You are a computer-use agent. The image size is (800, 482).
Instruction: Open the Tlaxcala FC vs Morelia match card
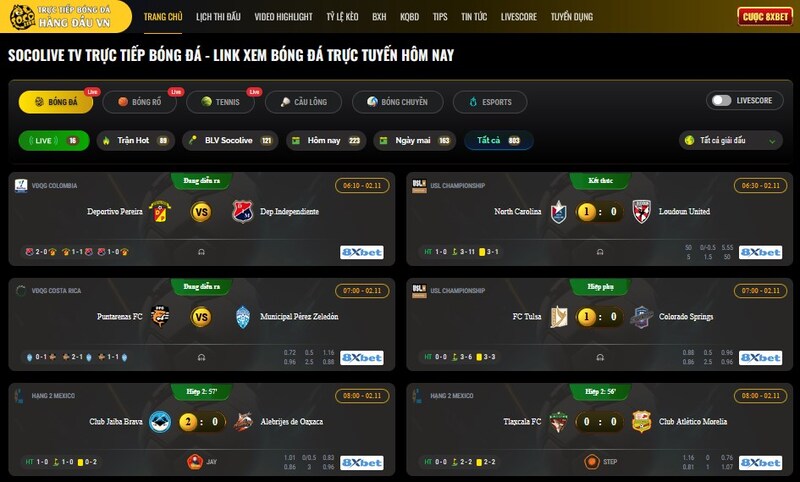[599, 429]
